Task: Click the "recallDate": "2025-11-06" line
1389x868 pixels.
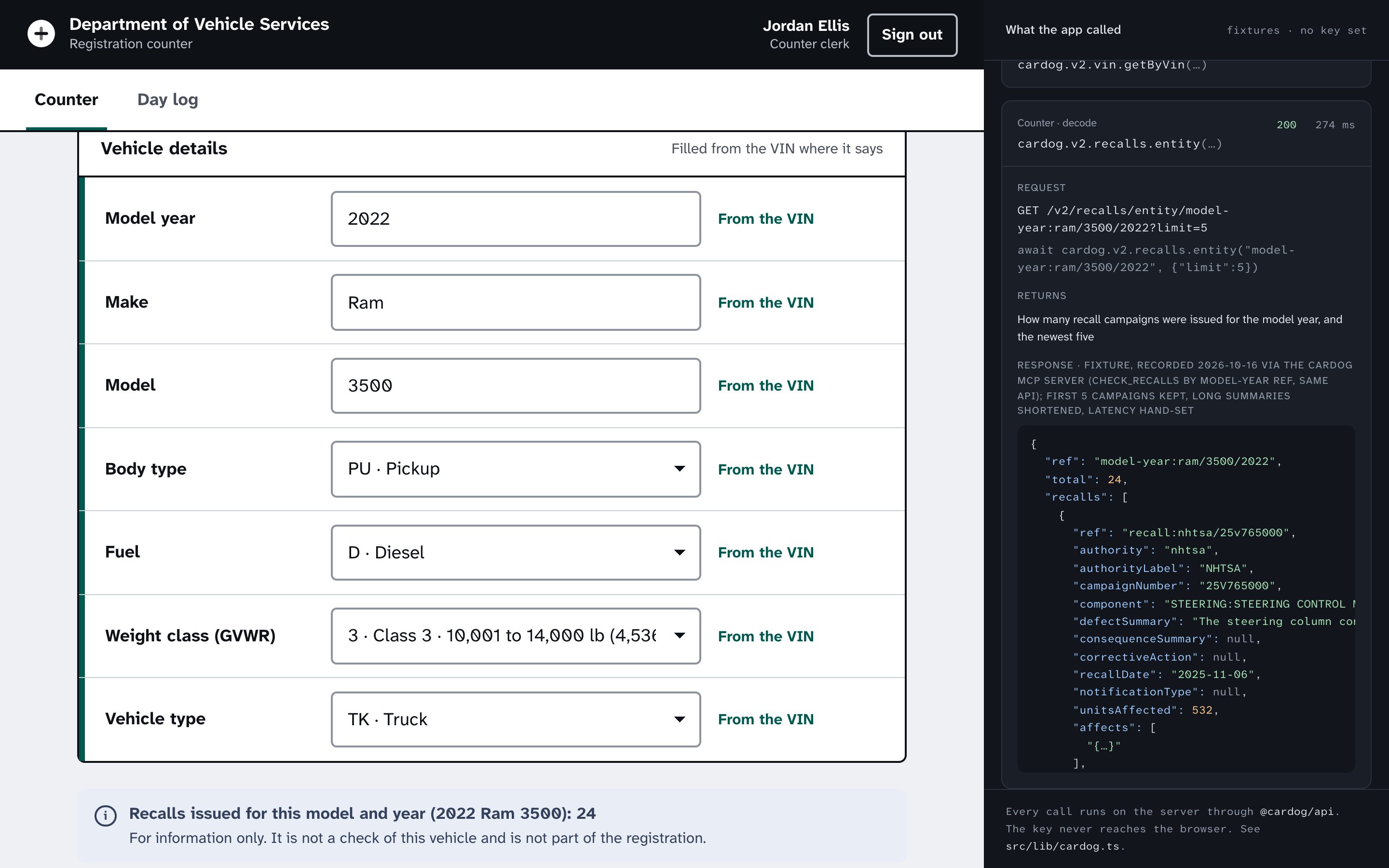Action: click(1167, 675)
